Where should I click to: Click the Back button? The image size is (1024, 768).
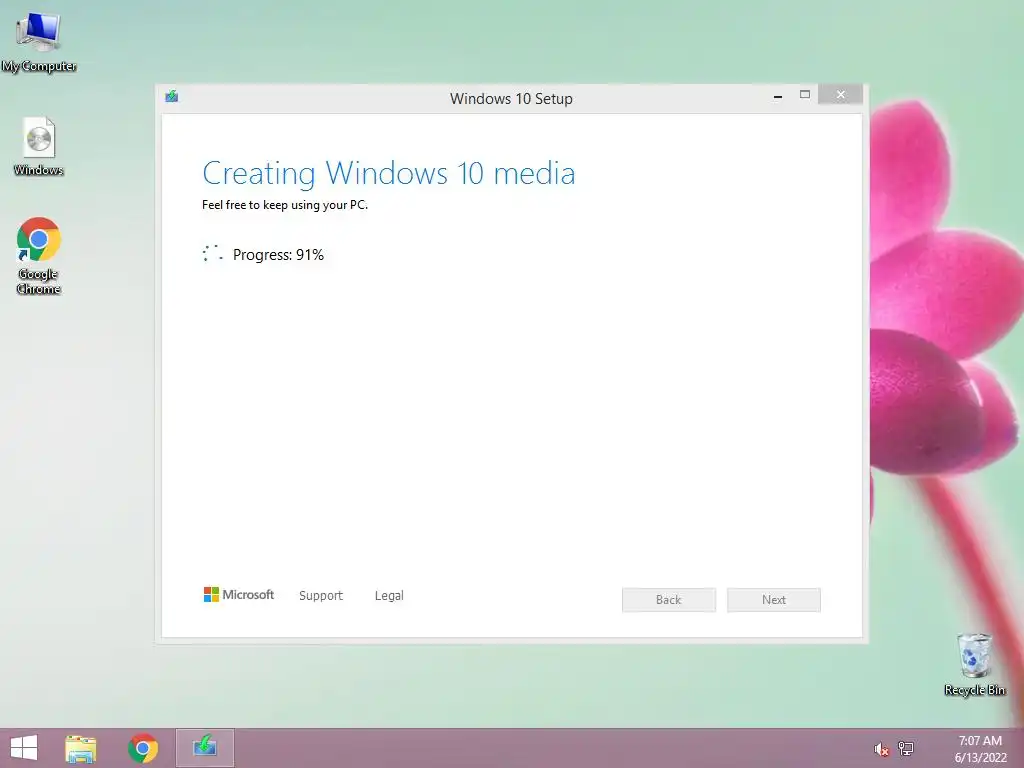click(x=669, y=600)
